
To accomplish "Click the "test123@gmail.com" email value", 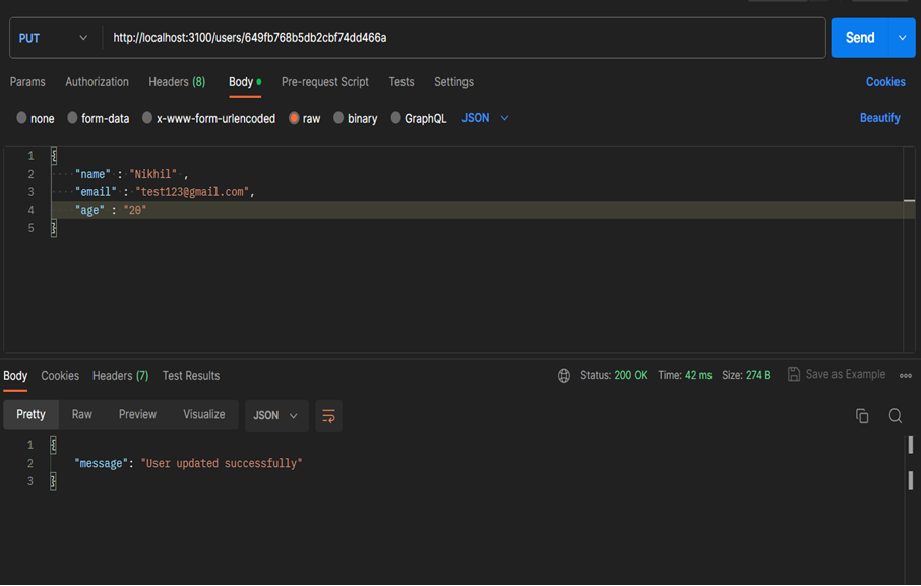I will 192,192.
